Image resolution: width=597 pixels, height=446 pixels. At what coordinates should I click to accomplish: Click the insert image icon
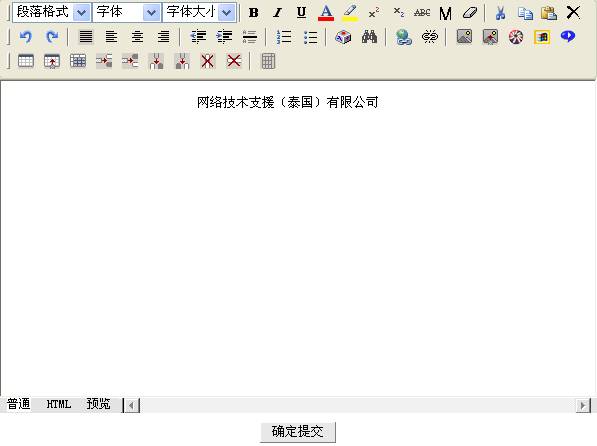(x=464, y=37)
